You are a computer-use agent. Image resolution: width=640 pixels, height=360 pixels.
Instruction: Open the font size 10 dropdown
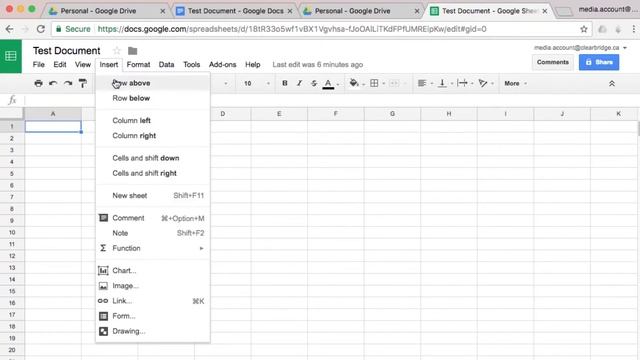point(256,83)
